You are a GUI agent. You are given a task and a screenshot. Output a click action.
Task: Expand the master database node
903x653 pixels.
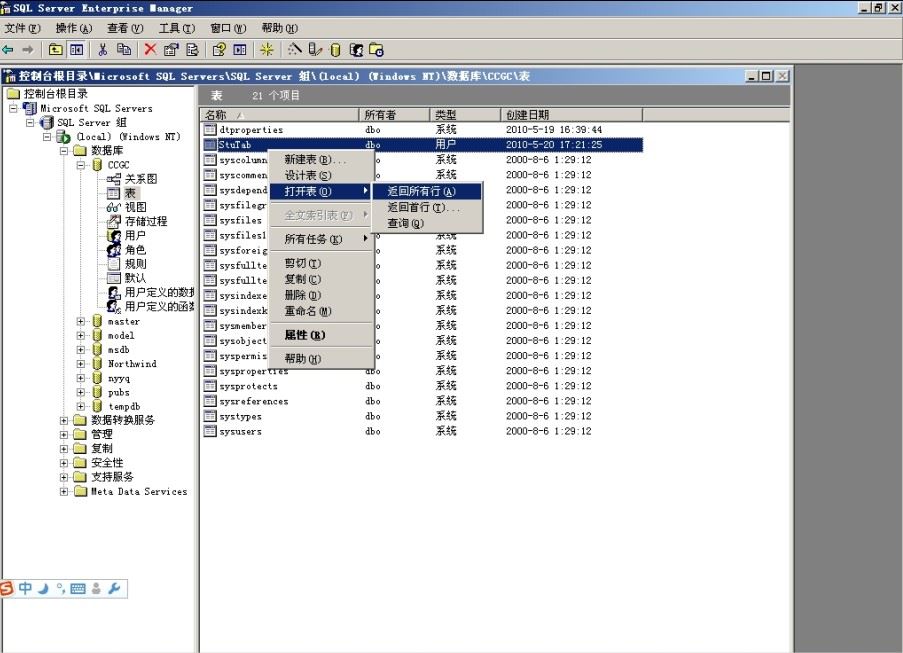[x=81, y=321]
